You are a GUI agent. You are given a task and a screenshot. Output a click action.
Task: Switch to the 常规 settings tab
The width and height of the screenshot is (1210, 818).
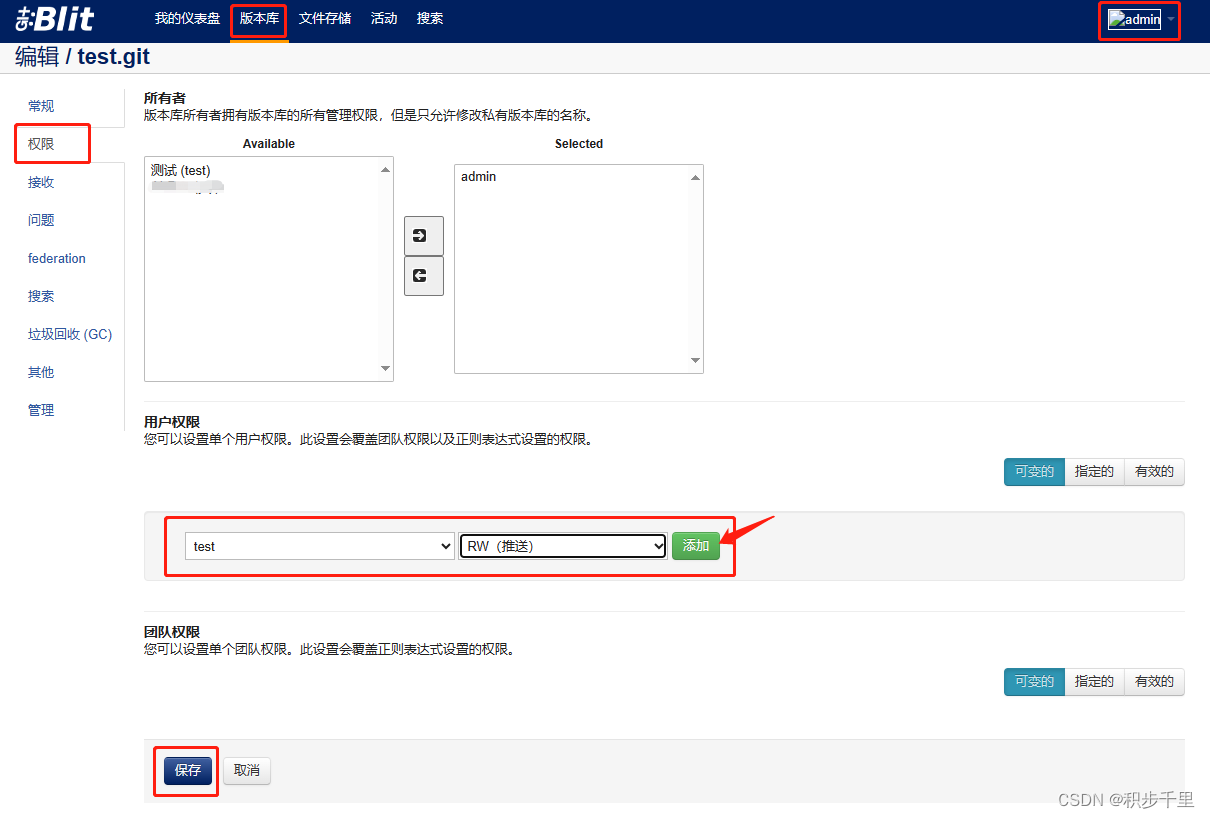[x=41, y=106]
